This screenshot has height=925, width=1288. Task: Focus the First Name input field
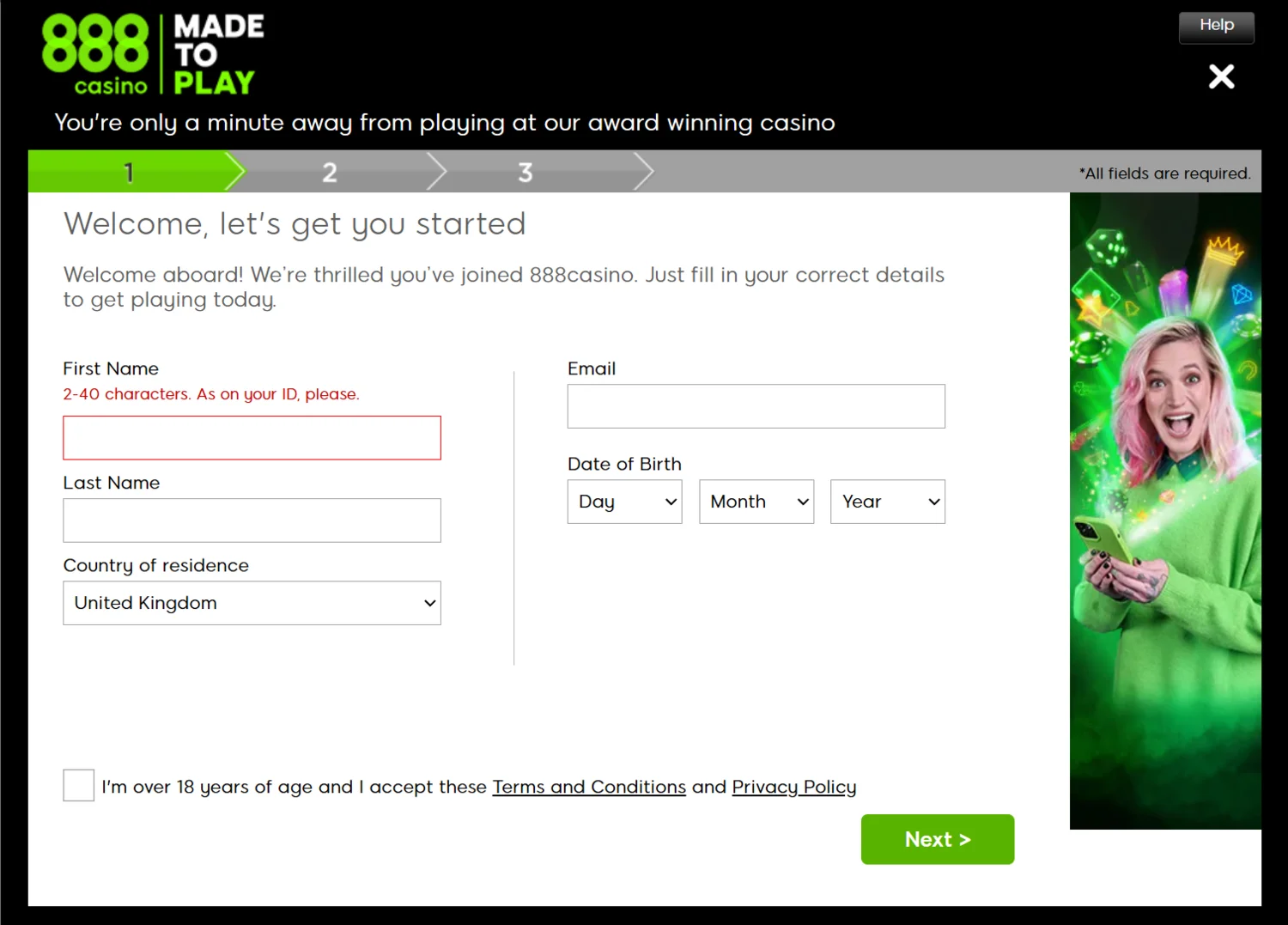(252, 438)
